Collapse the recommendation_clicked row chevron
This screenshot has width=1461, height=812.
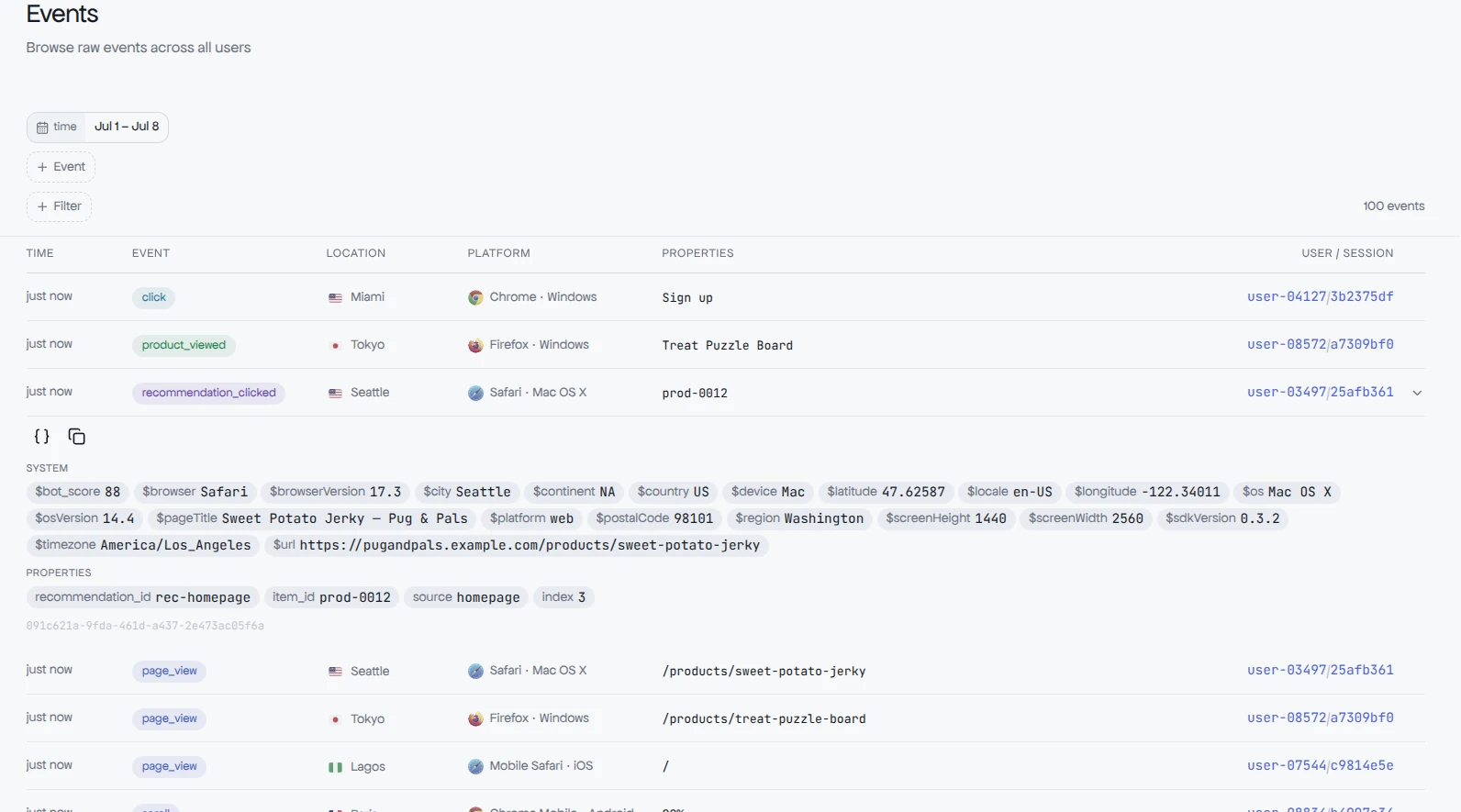(1417, 393)
